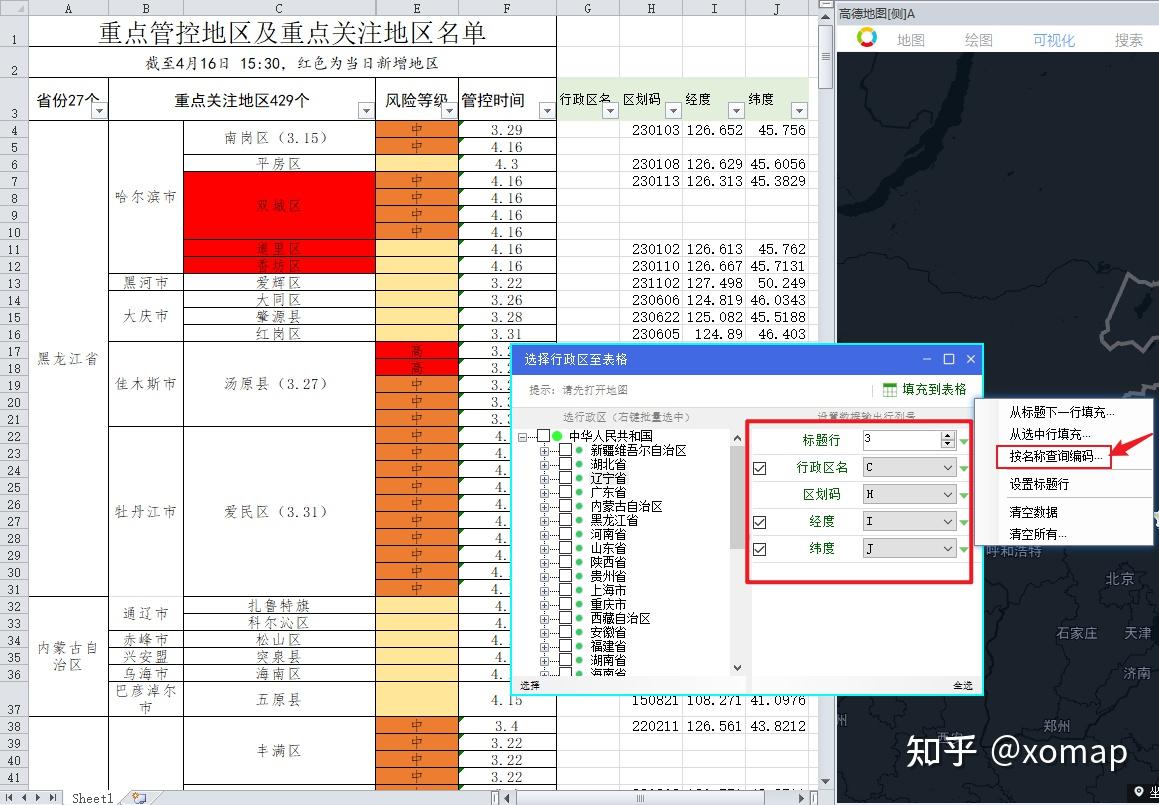Choose 清空所有 in context menu

tap(1038, 534)
